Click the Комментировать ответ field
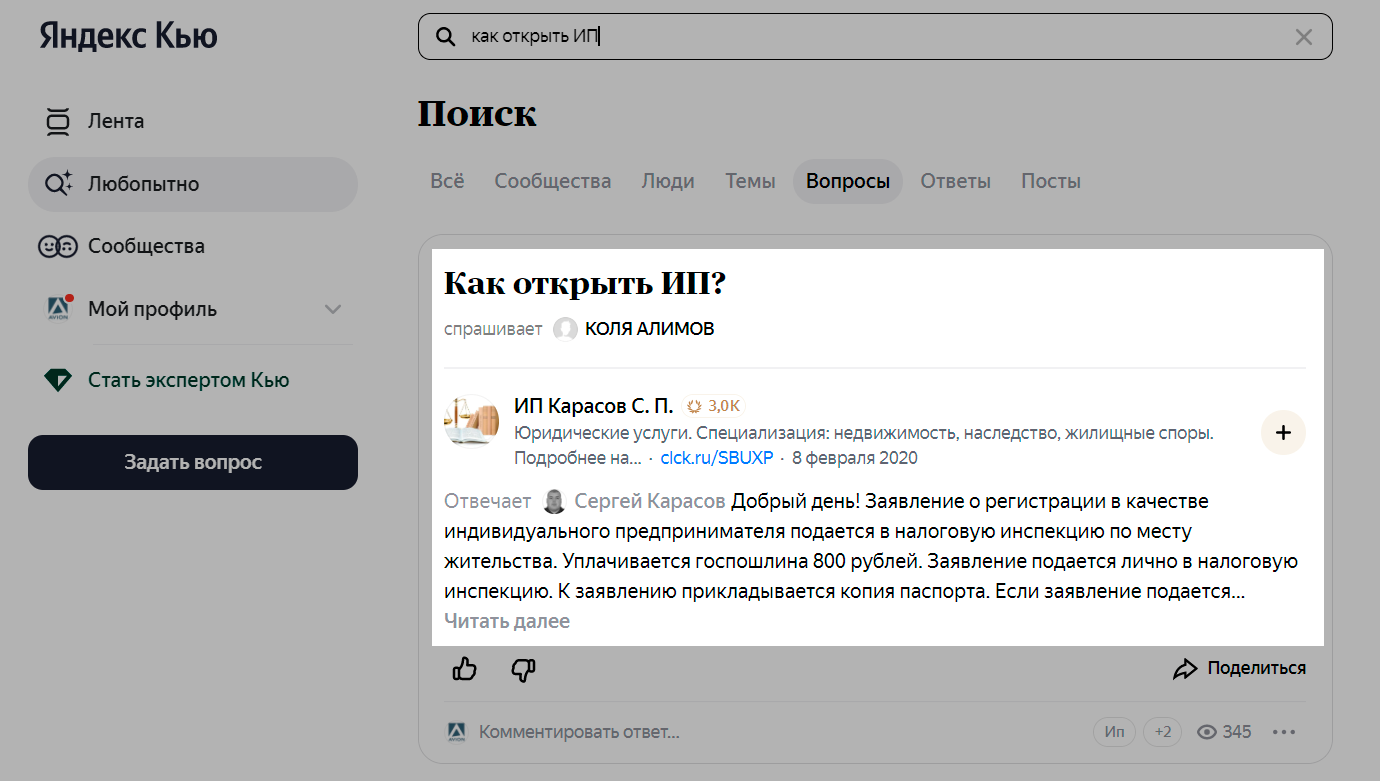Screen dimensions: 1380x781 click(579, 732)
